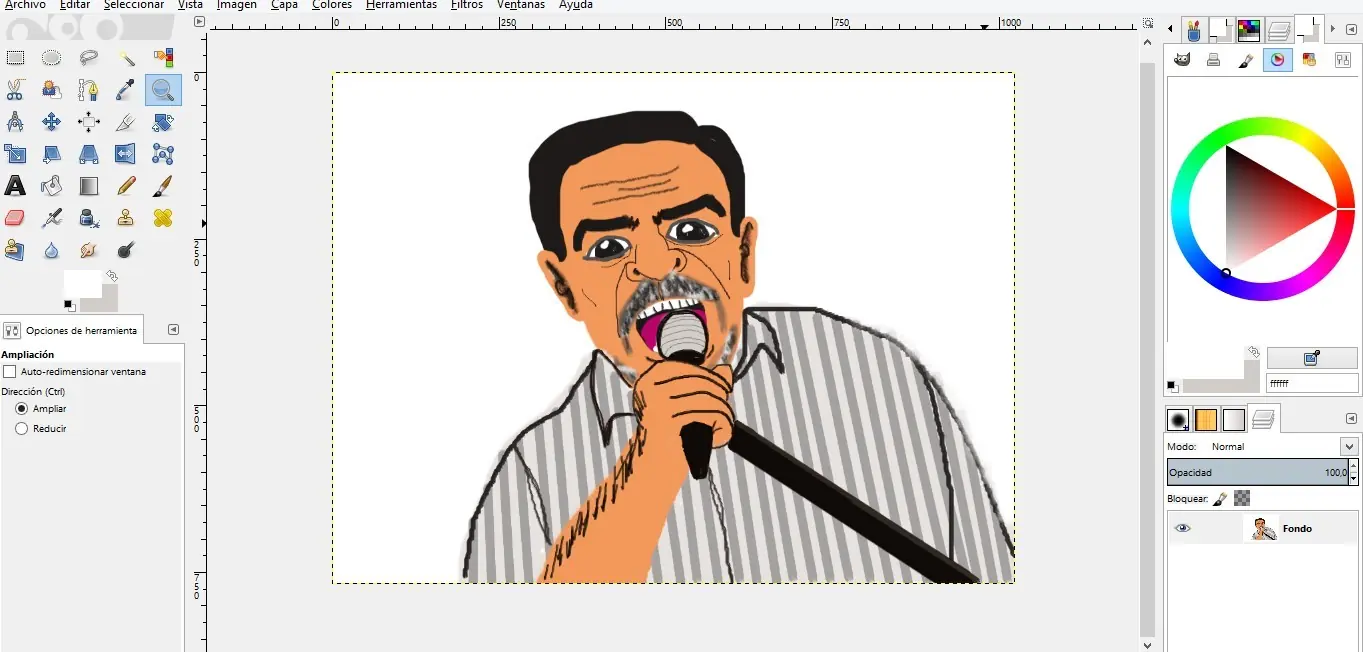Pick the Color Picker eyedropper tool
Screen dimensions: 1363x652
pos(126,90)
